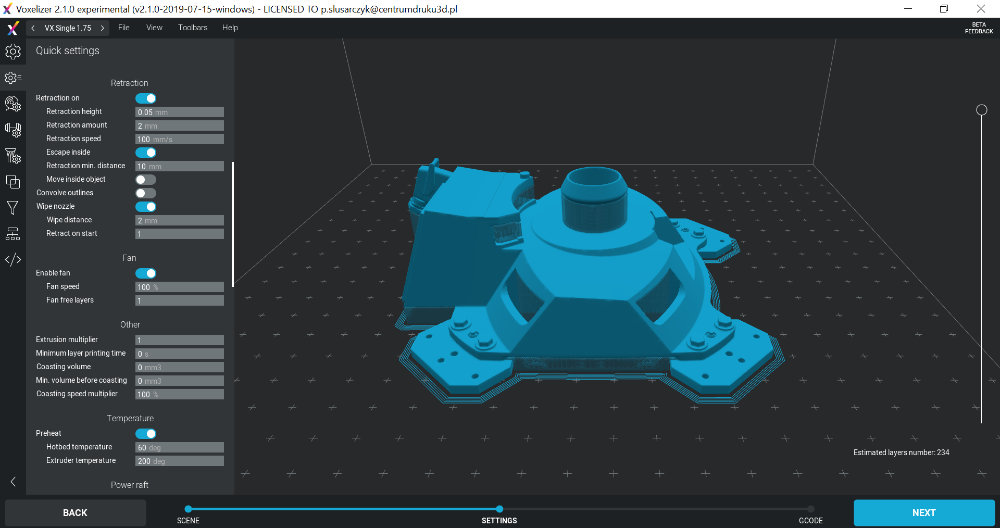1000x528 pixels.
Task: Open the File menu
Action: [x=124, y=28]
